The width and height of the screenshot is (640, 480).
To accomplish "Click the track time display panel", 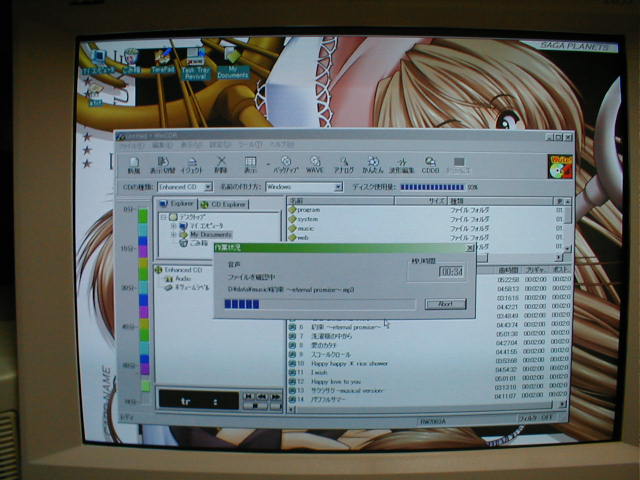I will coord(198,401).
